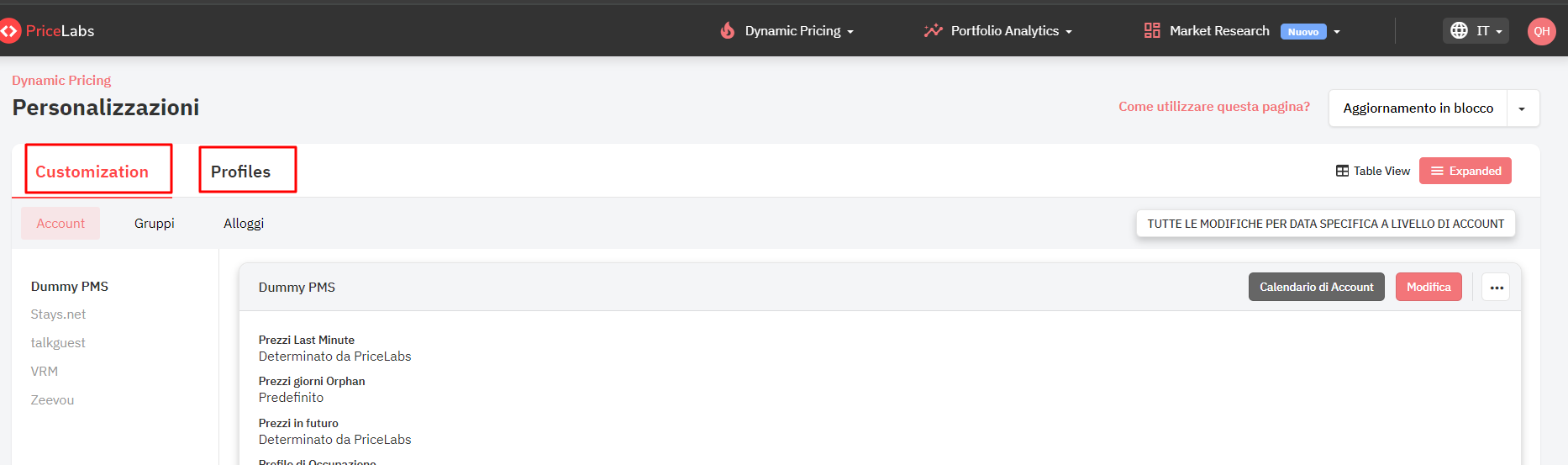Viewport: 1568px width, 465px height.
Task: Click the Market Research menu label
Action: click(x=1219, y=31)
